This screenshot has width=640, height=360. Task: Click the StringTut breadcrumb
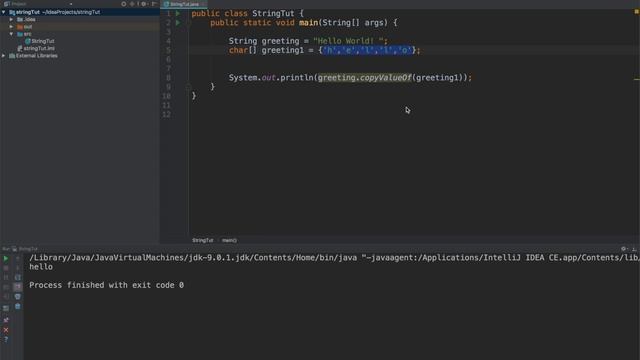[x=202, y=240]
